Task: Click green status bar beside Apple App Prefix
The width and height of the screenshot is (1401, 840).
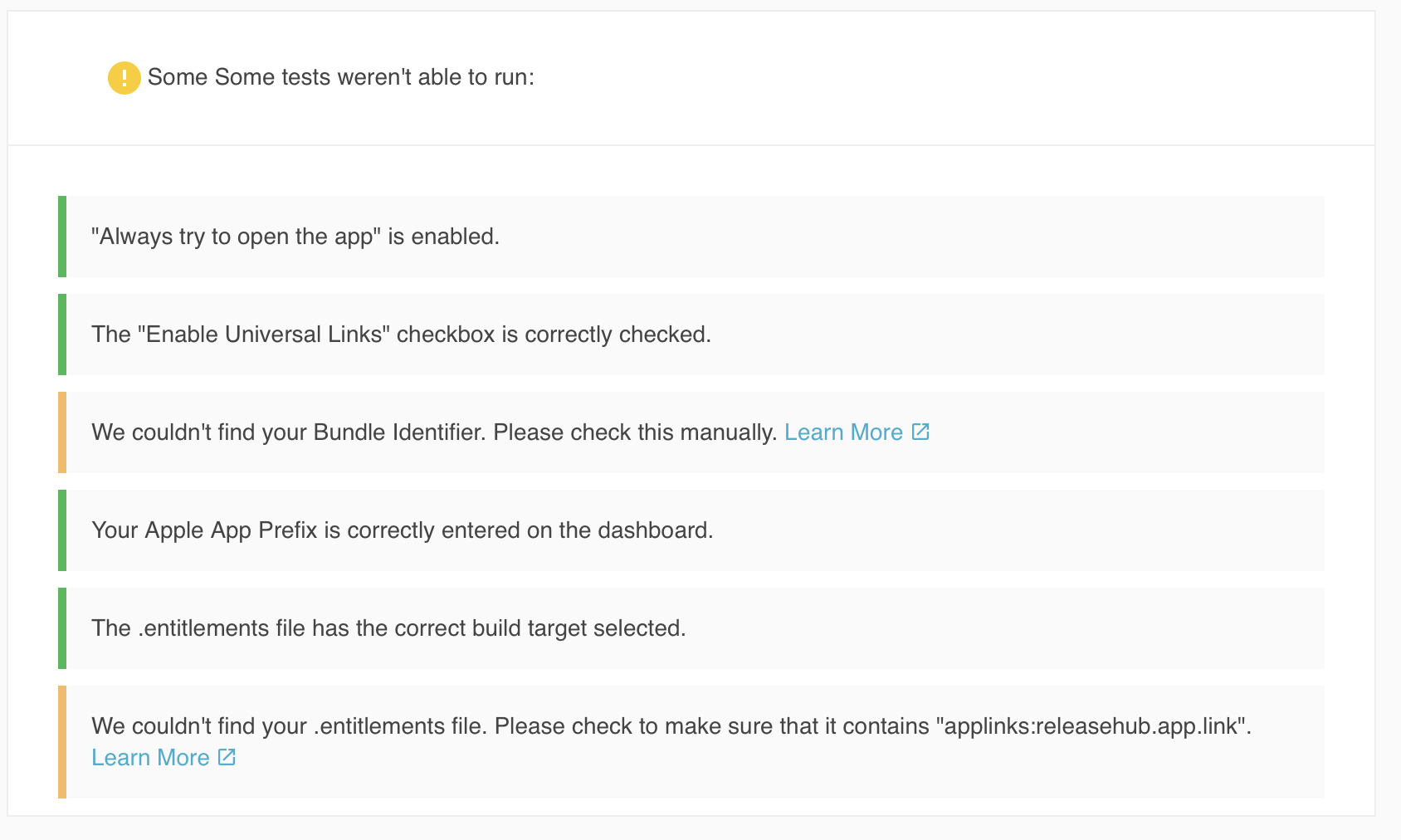Action: [x=62, y=530]
